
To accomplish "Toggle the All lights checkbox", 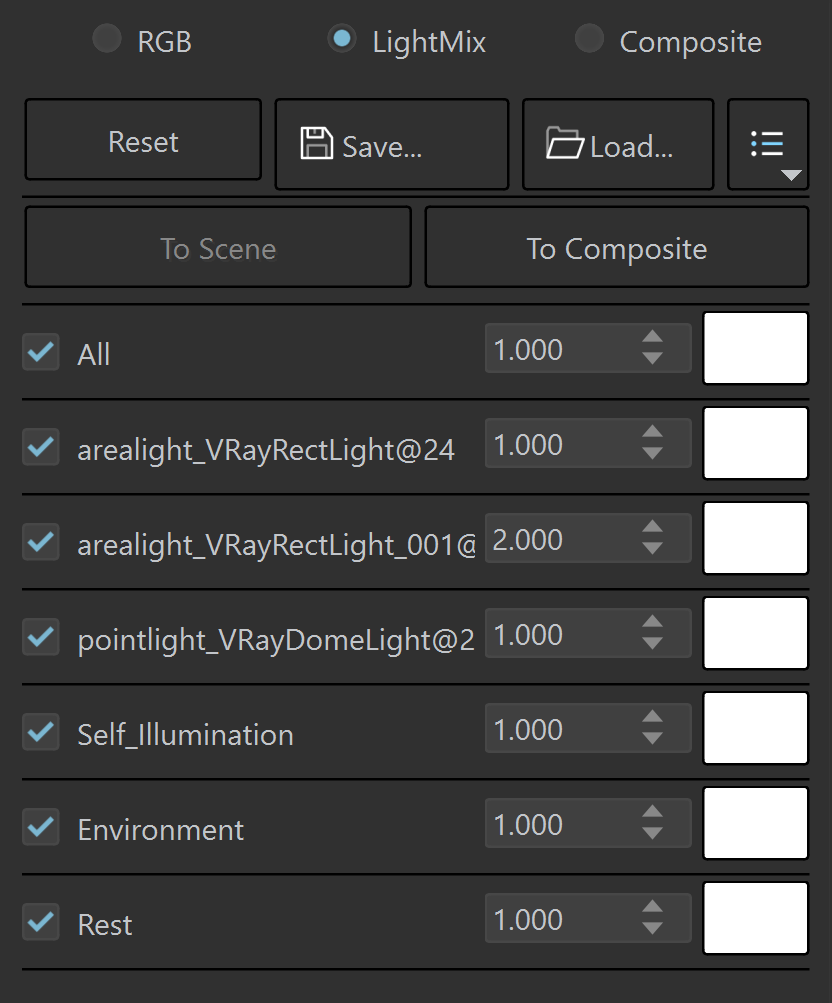I will [x=41, y=351].
